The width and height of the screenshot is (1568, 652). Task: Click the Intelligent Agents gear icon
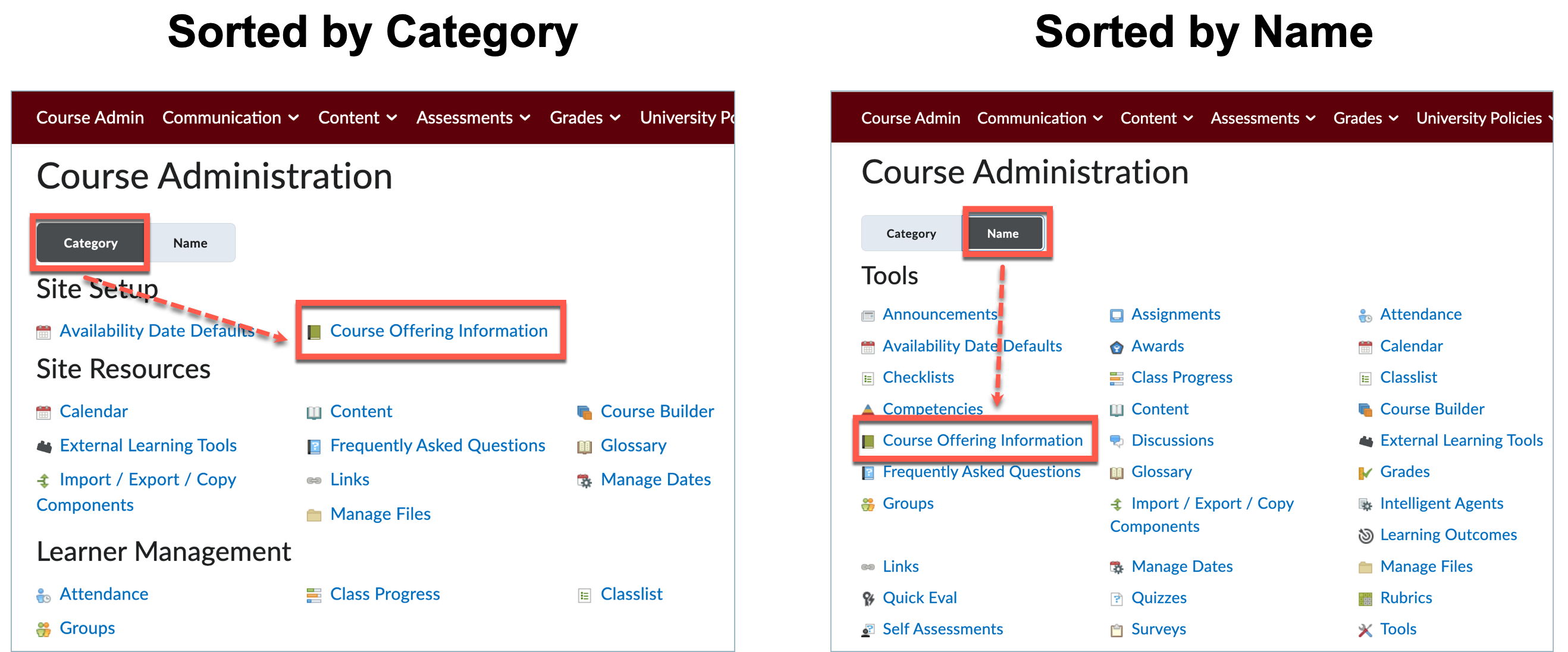(x=1365, y=504)
